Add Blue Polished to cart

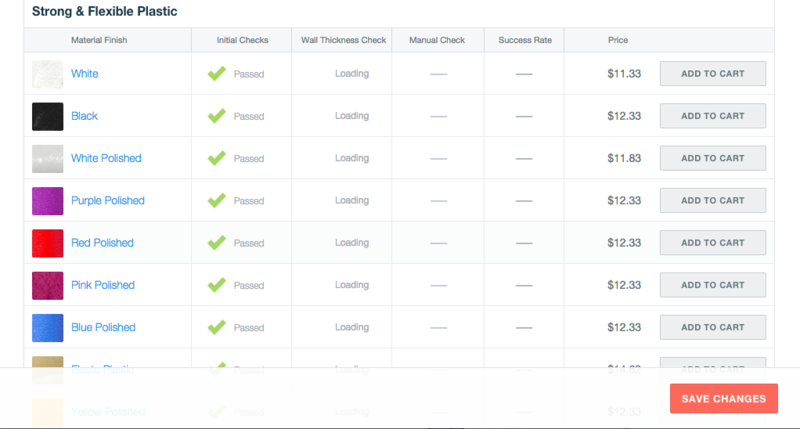(x=713, y=327)
